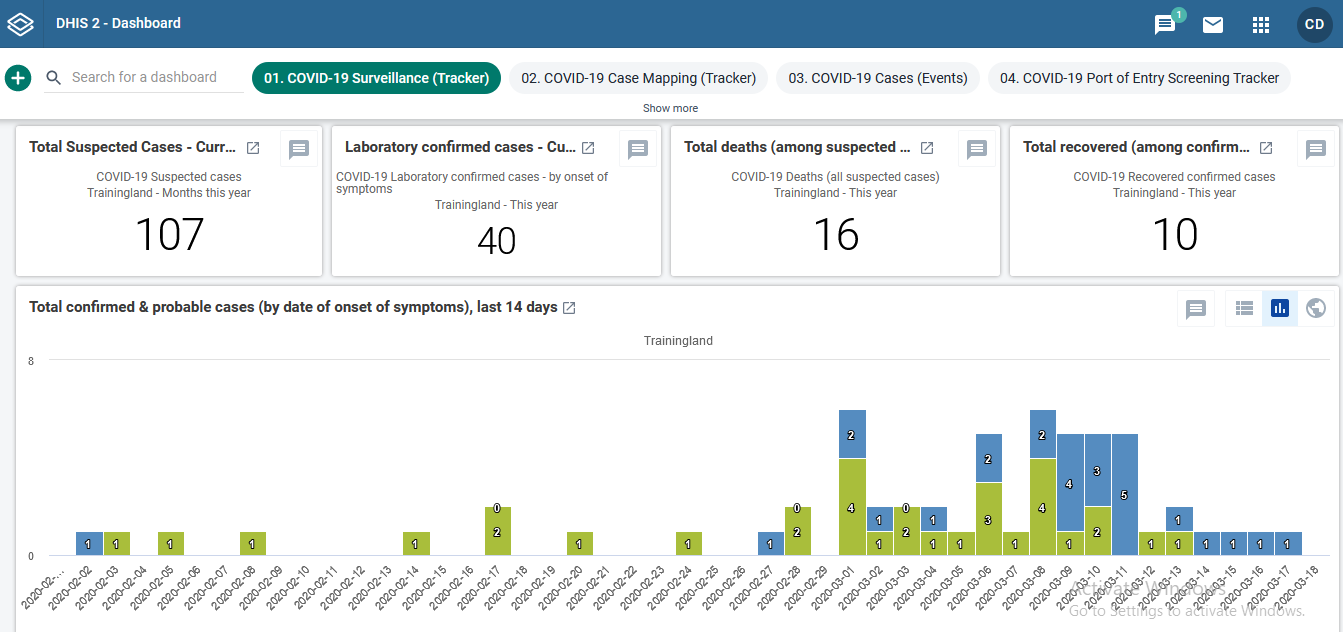The image size is (1343, 632).
Task: Open 04. COVID-19 Port of Entry Screening Tracker
Action: coord(1139,78)
